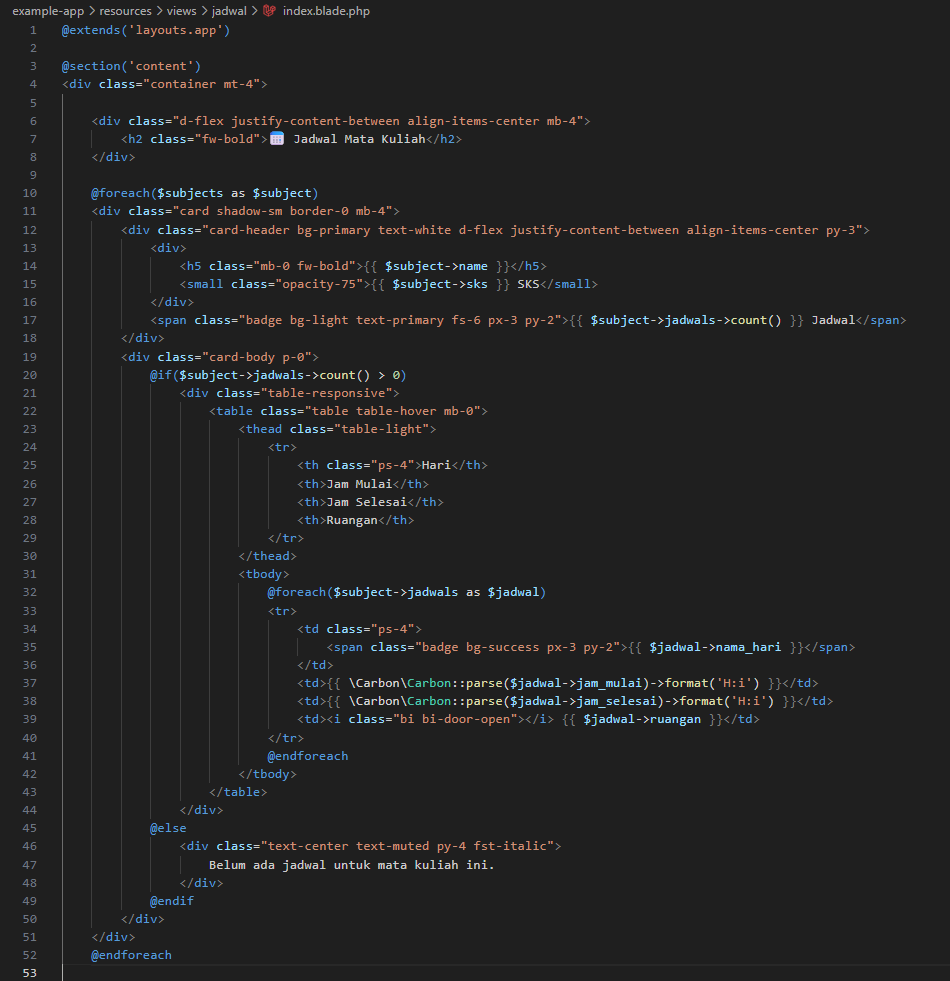
Task: Click the closing </tbody> tag
Action: [267, 775]
